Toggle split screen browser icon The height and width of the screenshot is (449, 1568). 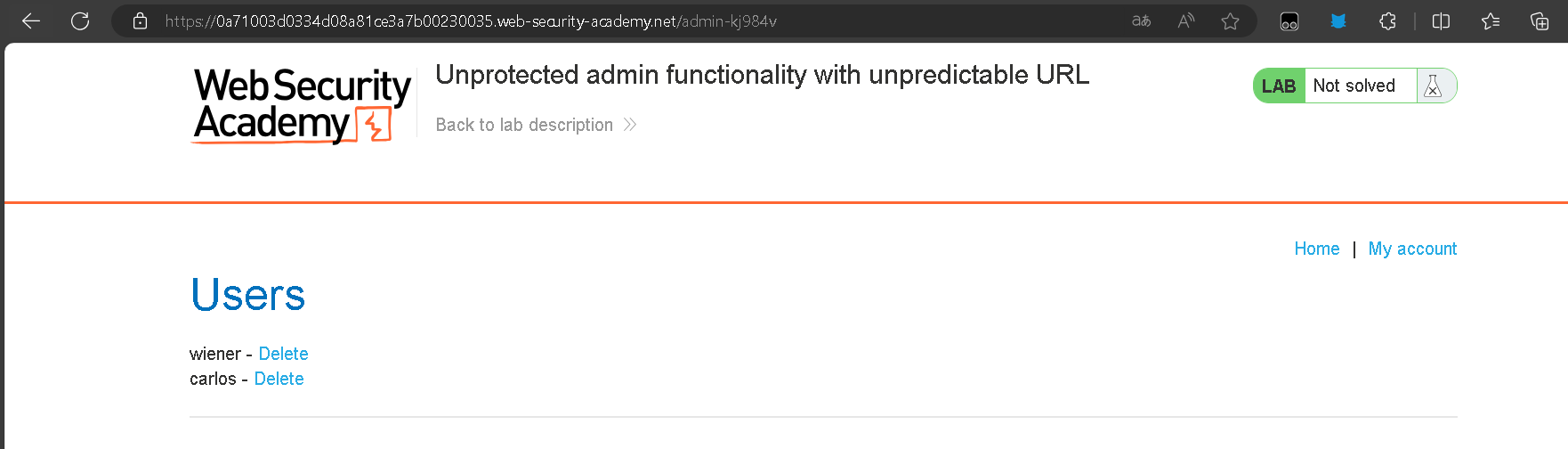pos(1442,20)
